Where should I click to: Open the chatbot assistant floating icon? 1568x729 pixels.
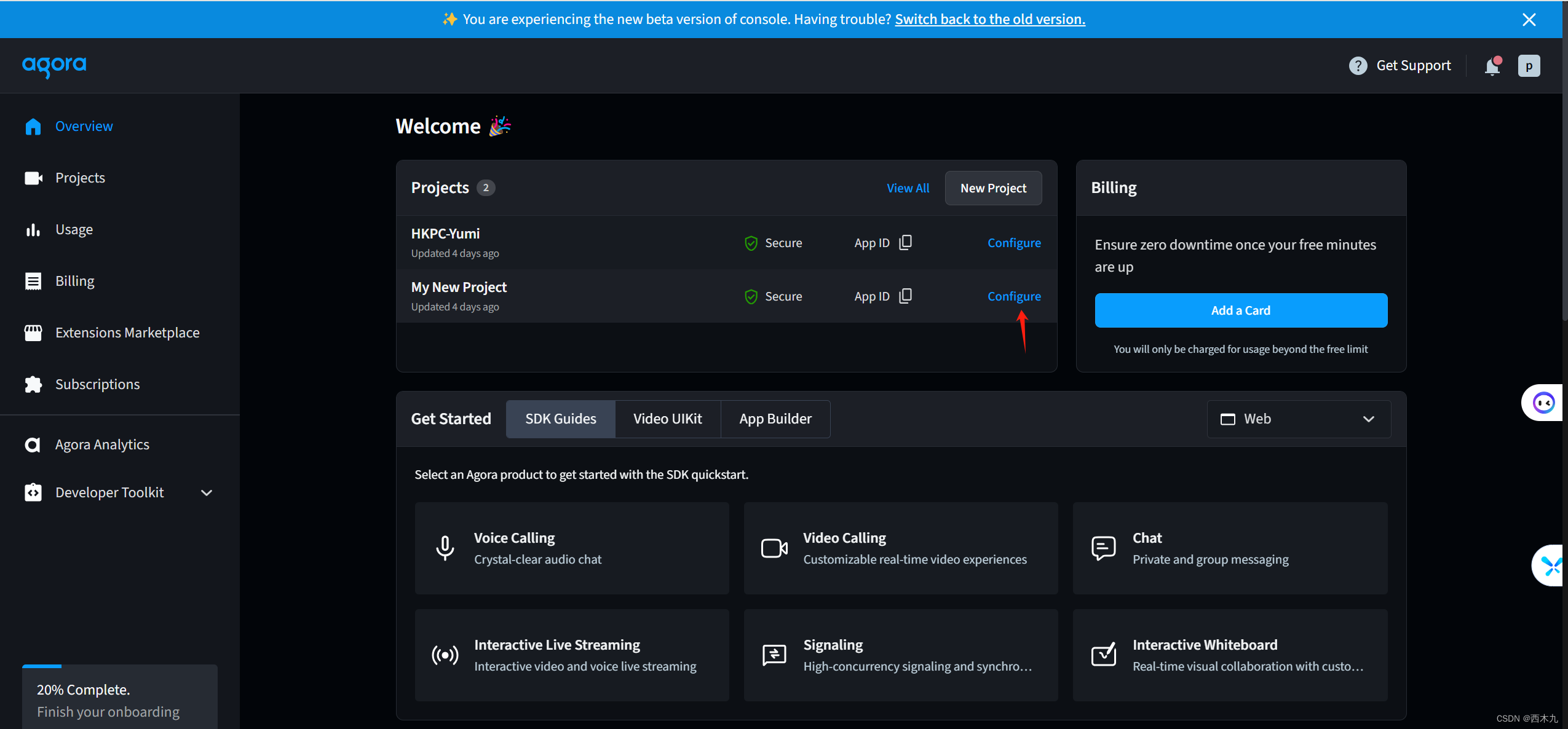pyautogui.click(x=1543, y=403)
